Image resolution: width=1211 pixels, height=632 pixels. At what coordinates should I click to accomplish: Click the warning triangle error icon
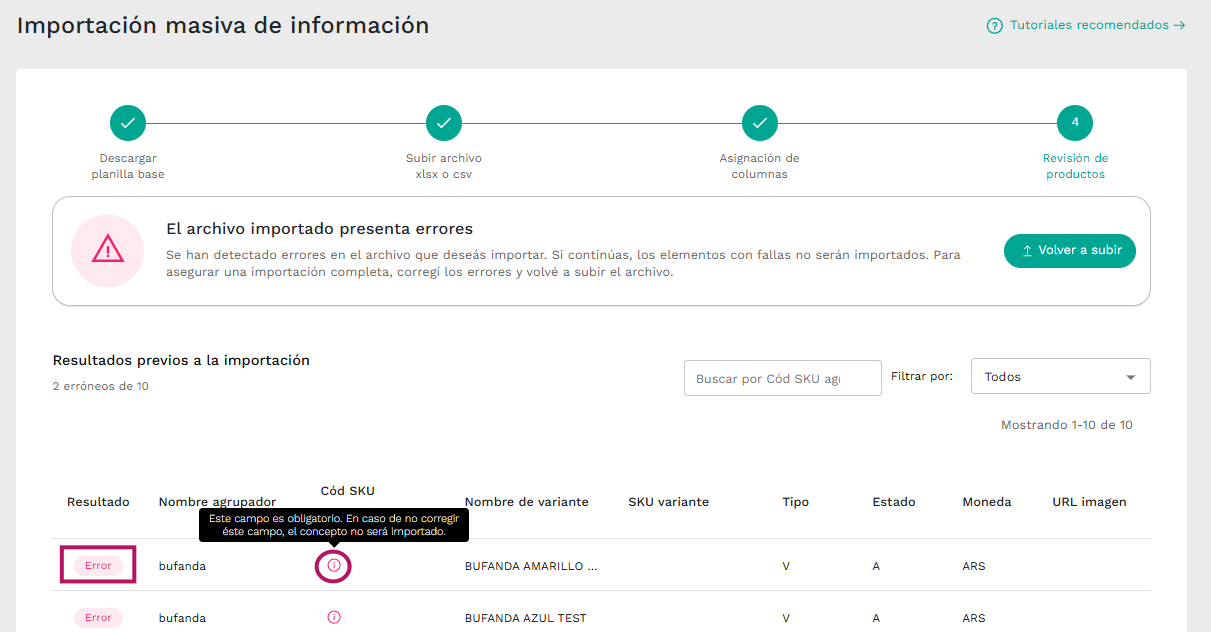(x=107, y=250)
